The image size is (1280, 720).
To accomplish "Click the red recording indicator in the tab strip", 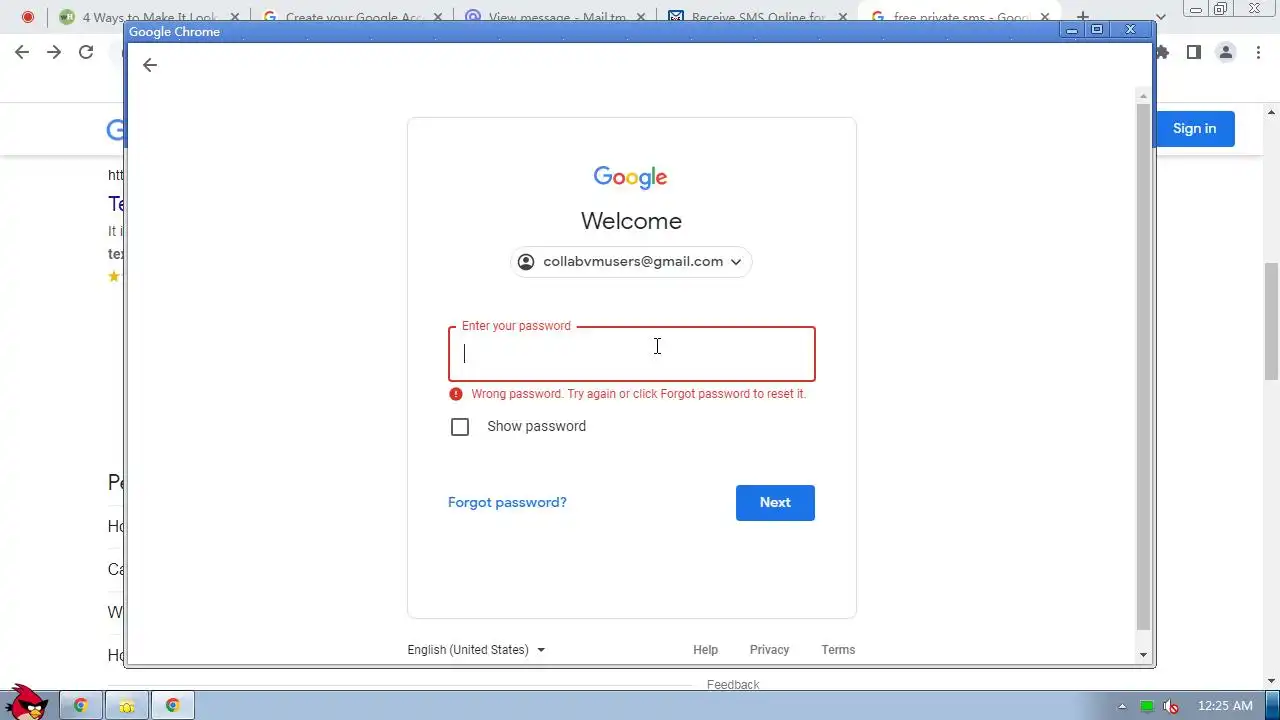I will pos(28,17).
